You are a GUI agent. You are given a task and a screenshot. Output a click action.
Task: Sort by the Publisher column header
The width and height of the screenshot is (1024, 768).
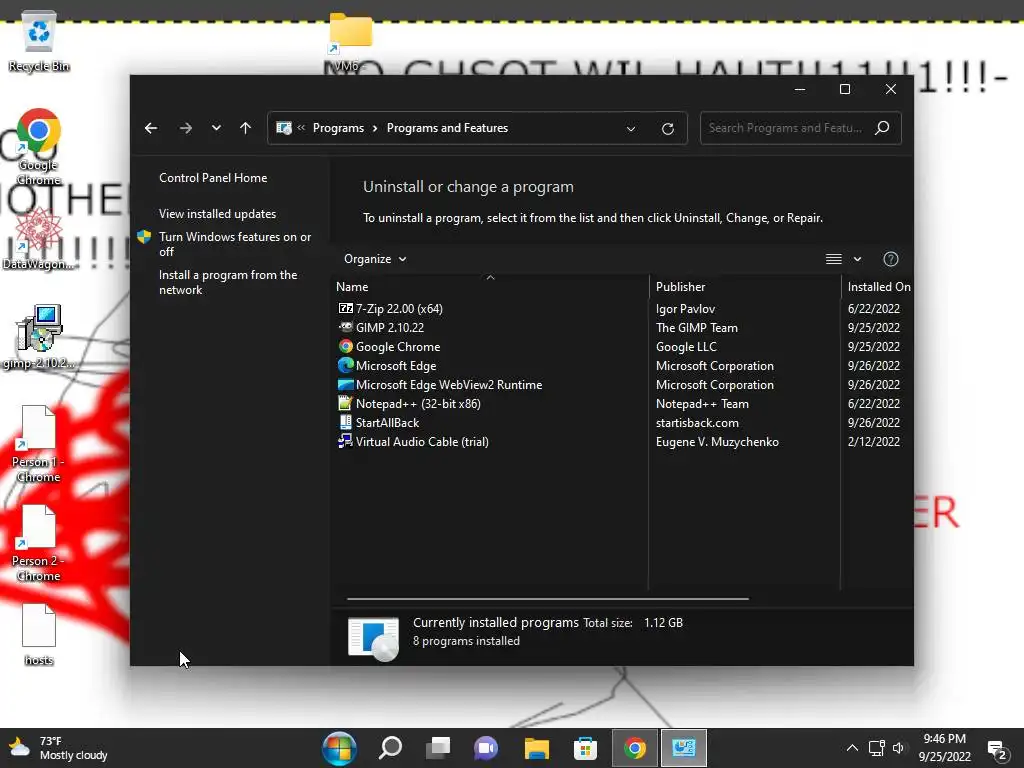744,287
